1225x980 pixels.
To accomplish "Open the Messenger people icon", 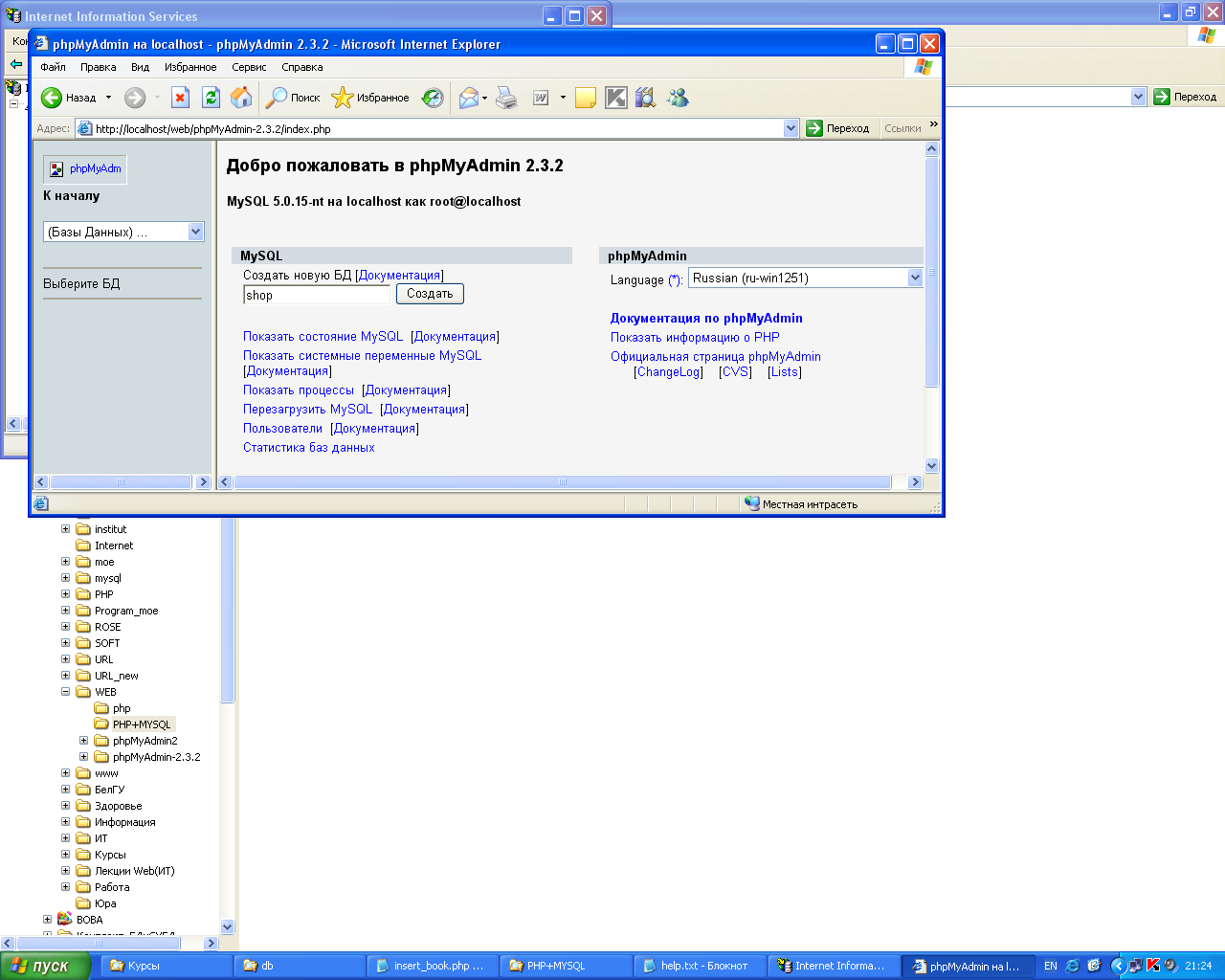I will pyautogui.click(x=678, y=98).
